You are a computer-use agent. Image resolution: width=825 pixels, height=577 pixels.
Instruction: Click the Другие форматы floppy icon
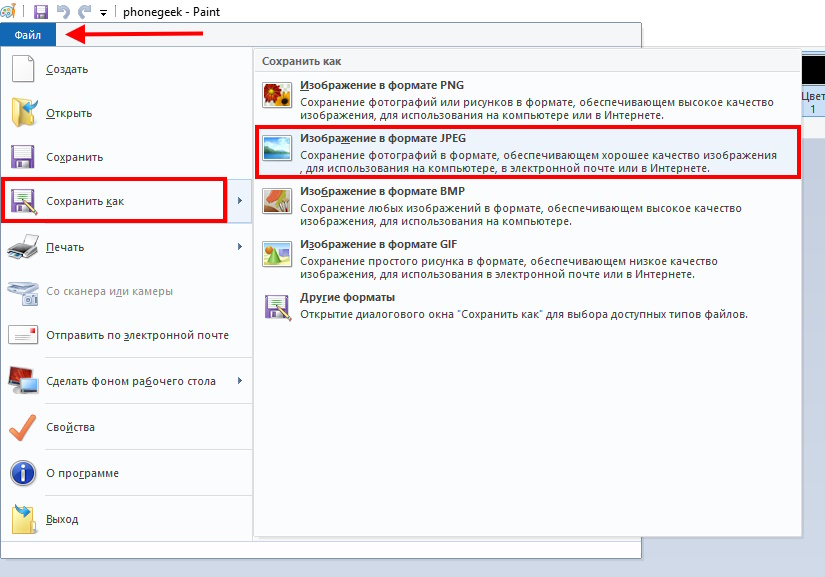click(x=278, y=308)
